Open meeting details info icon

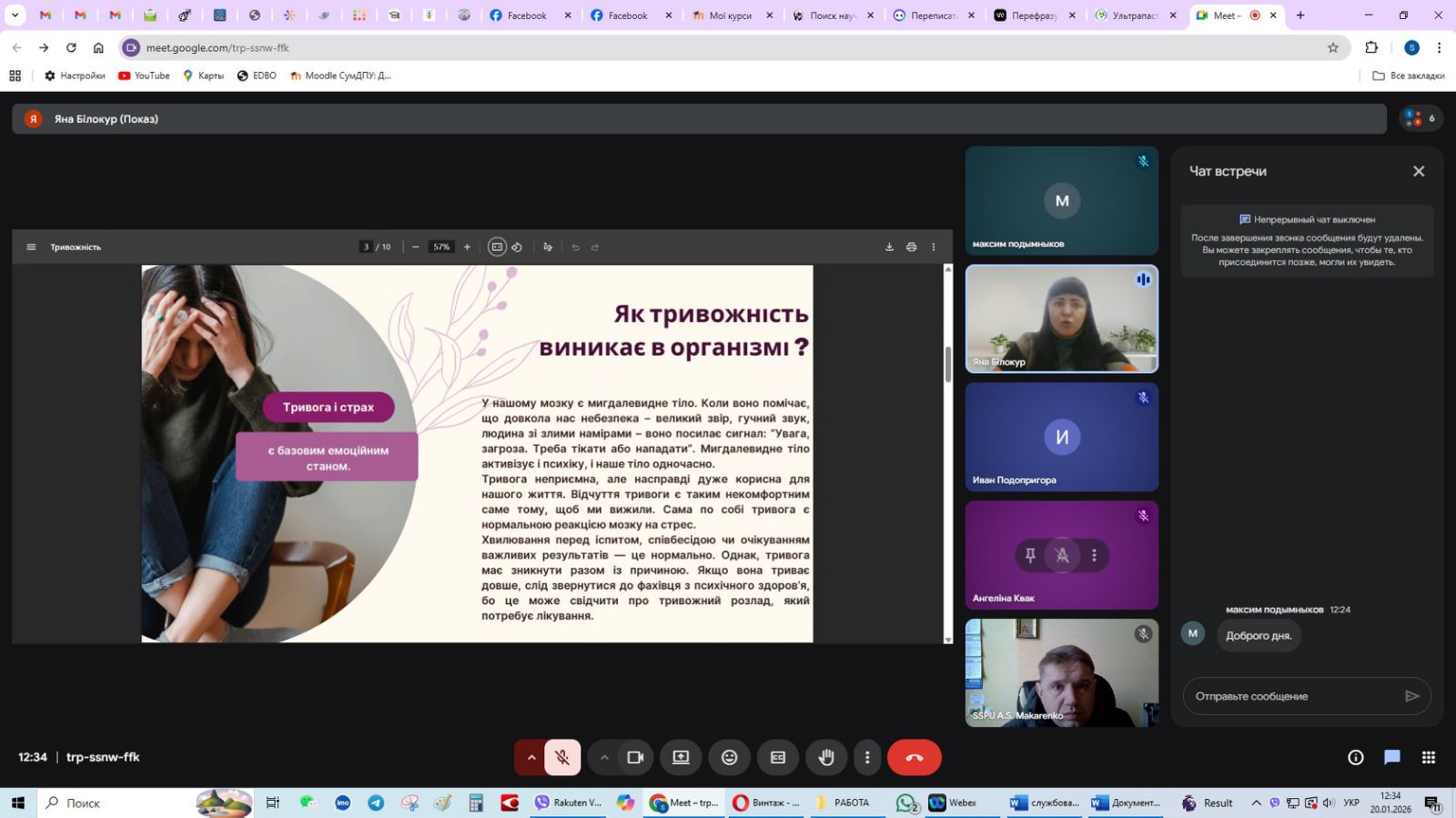[x=1355, y=757]
